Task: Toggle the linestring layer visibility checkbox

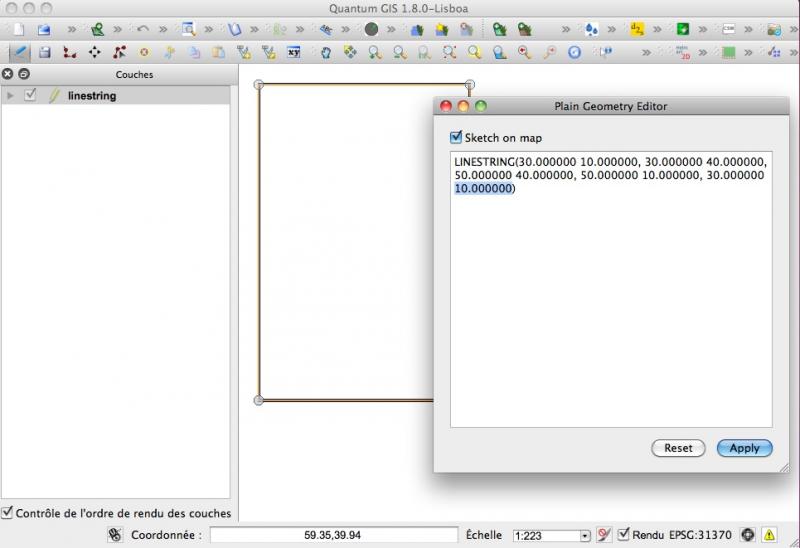Action: click(x=31, y=96)
